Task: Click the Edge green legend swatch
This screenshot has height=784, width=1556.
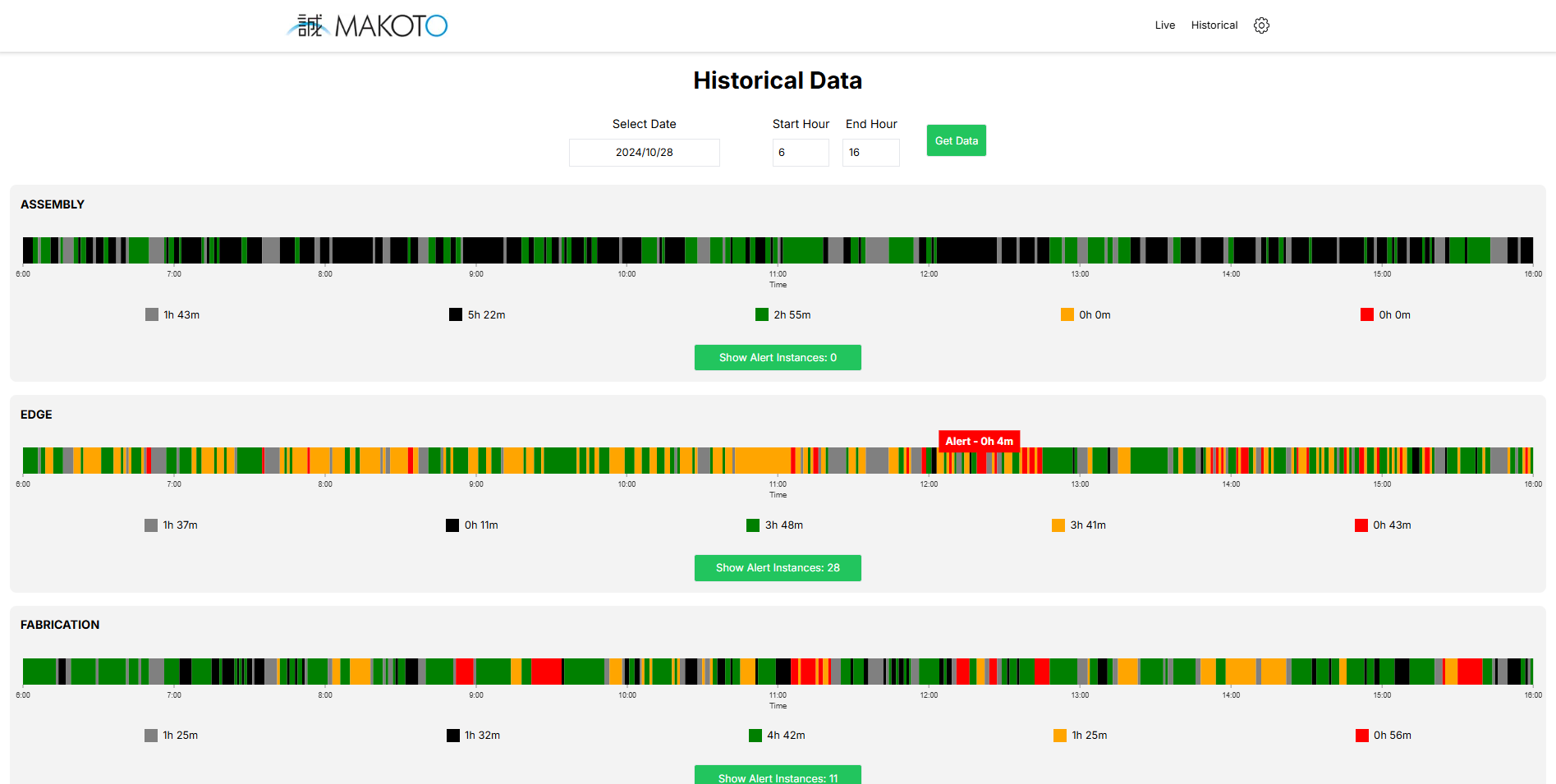Action: pos(753,525)
